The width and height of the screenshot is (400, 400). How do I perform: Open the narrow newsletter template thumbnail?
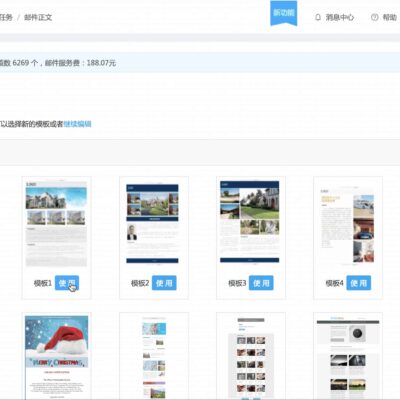click(154, 357)
